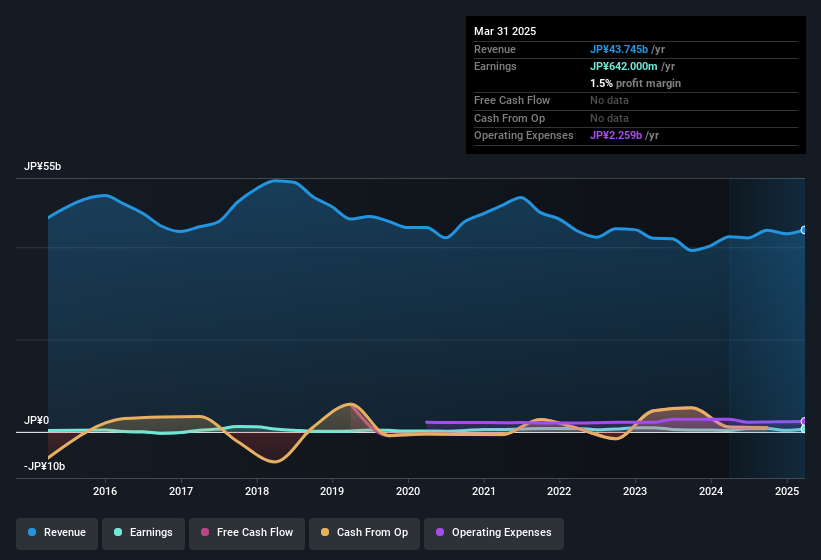
Task: Click the 2022 x-axis label
Action: click(x=559, y=491)
